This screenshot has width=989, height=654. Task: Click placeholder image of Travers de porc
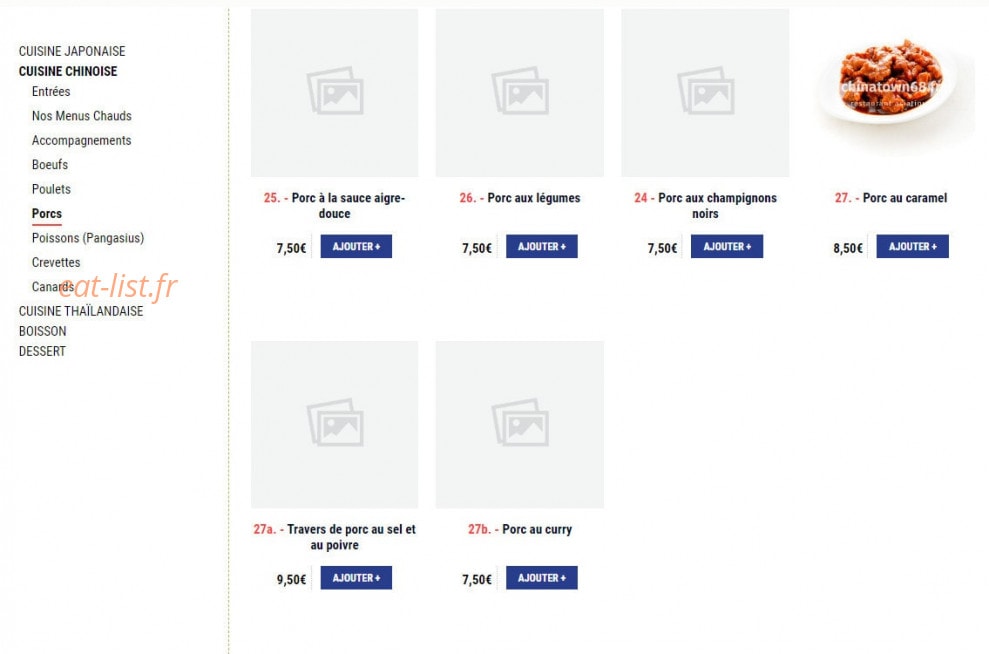tap(334, 424)
